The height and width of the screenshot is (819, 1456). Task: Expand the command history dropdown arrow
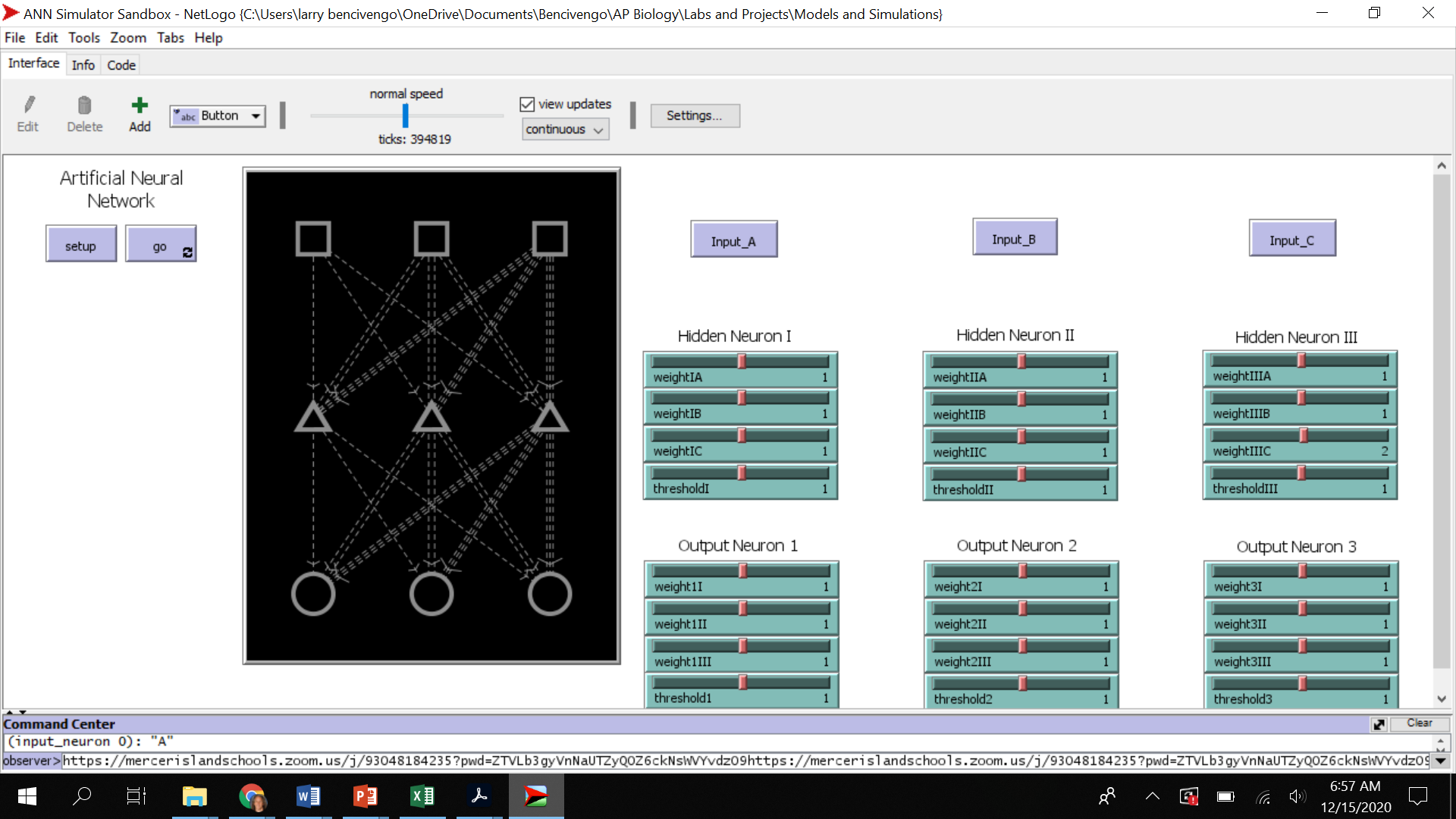coord(1440,761)
